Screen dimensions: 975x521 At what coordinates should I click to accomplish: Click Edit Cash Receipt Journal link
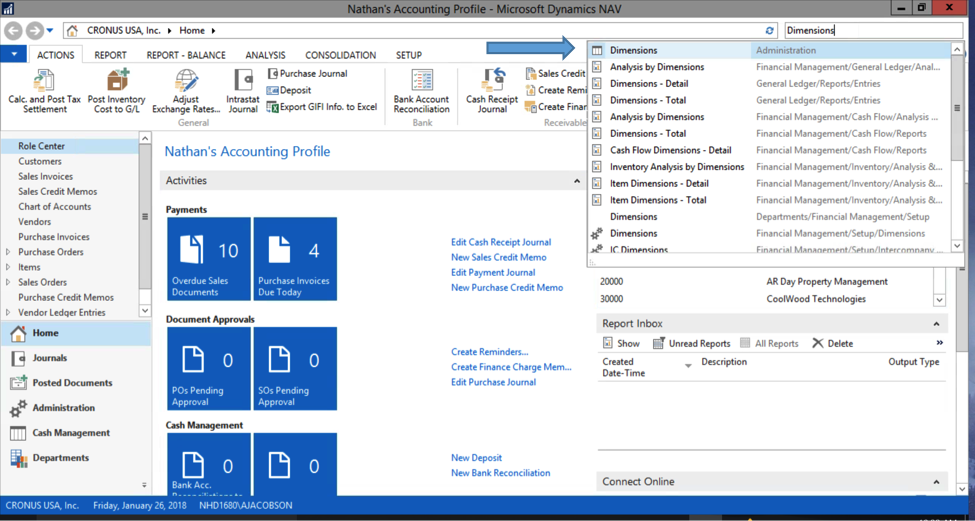coord(501,242)
